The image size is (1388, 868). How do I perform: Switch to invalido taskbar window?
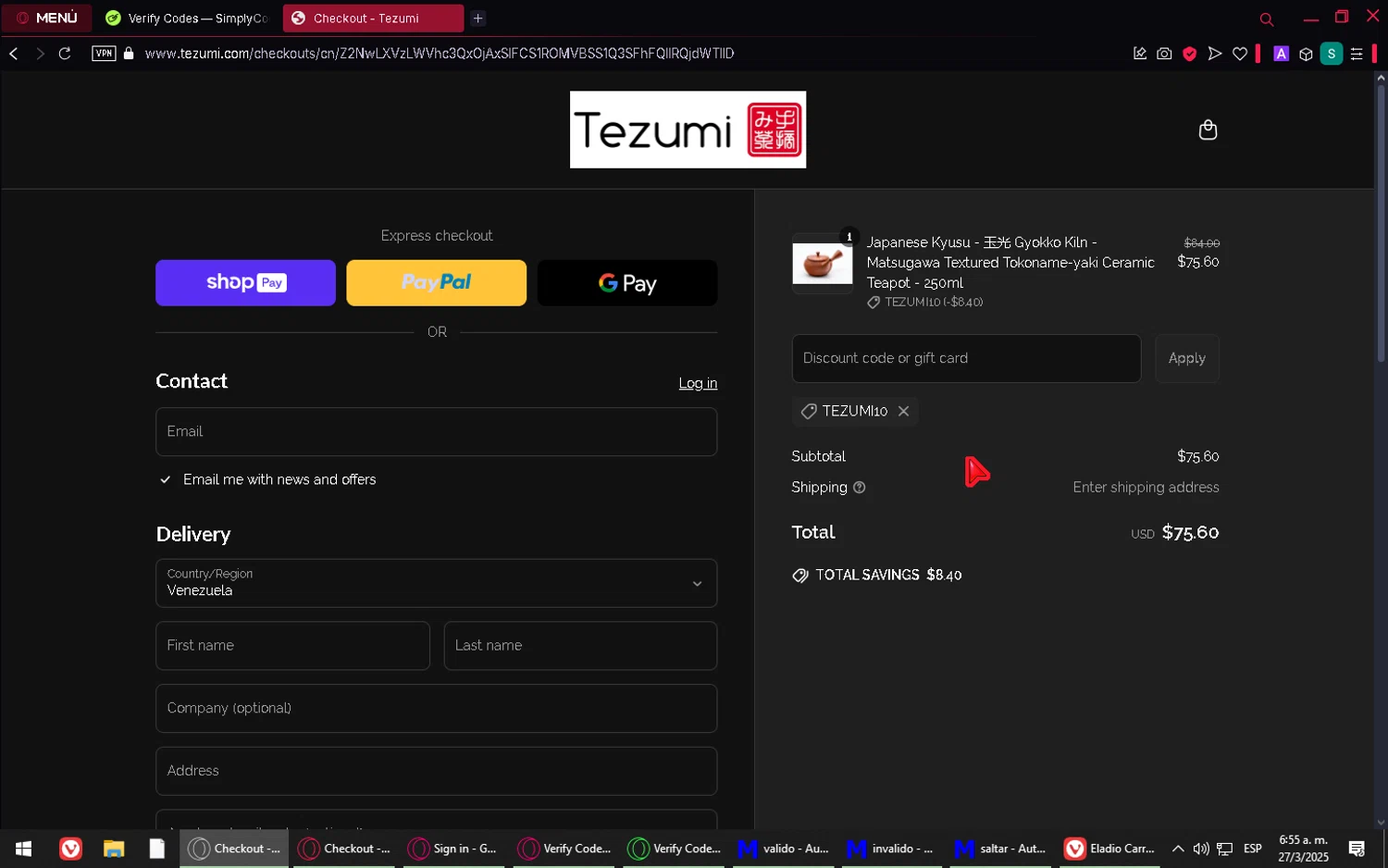point(892,849)
